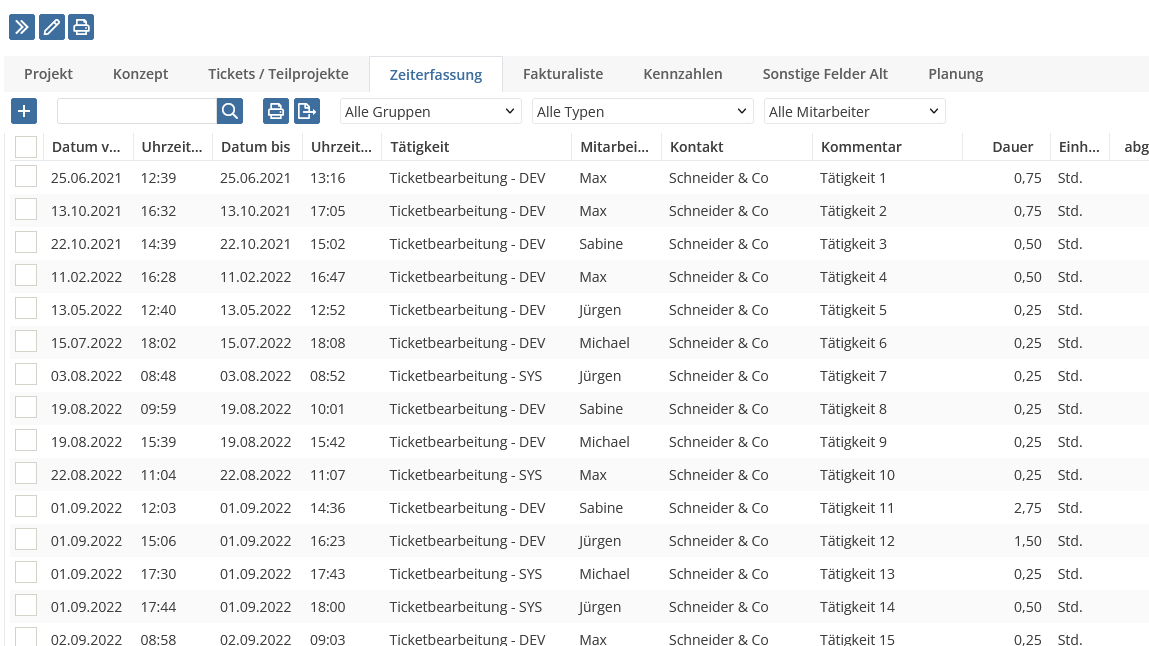
Task: Open the Alle Gruppen dropdown
Action: [x=430, y=111]
